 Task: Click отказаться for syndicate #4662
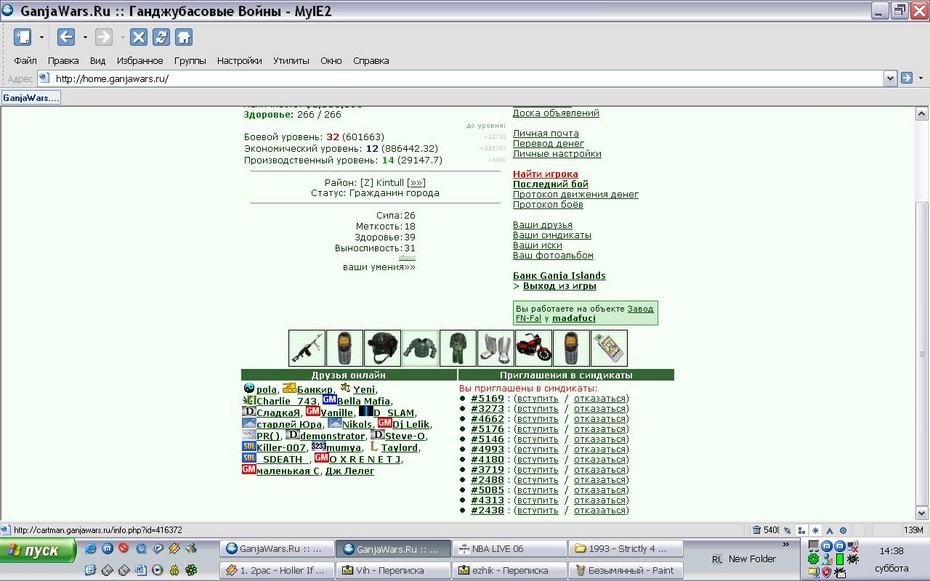click(600, 419)
